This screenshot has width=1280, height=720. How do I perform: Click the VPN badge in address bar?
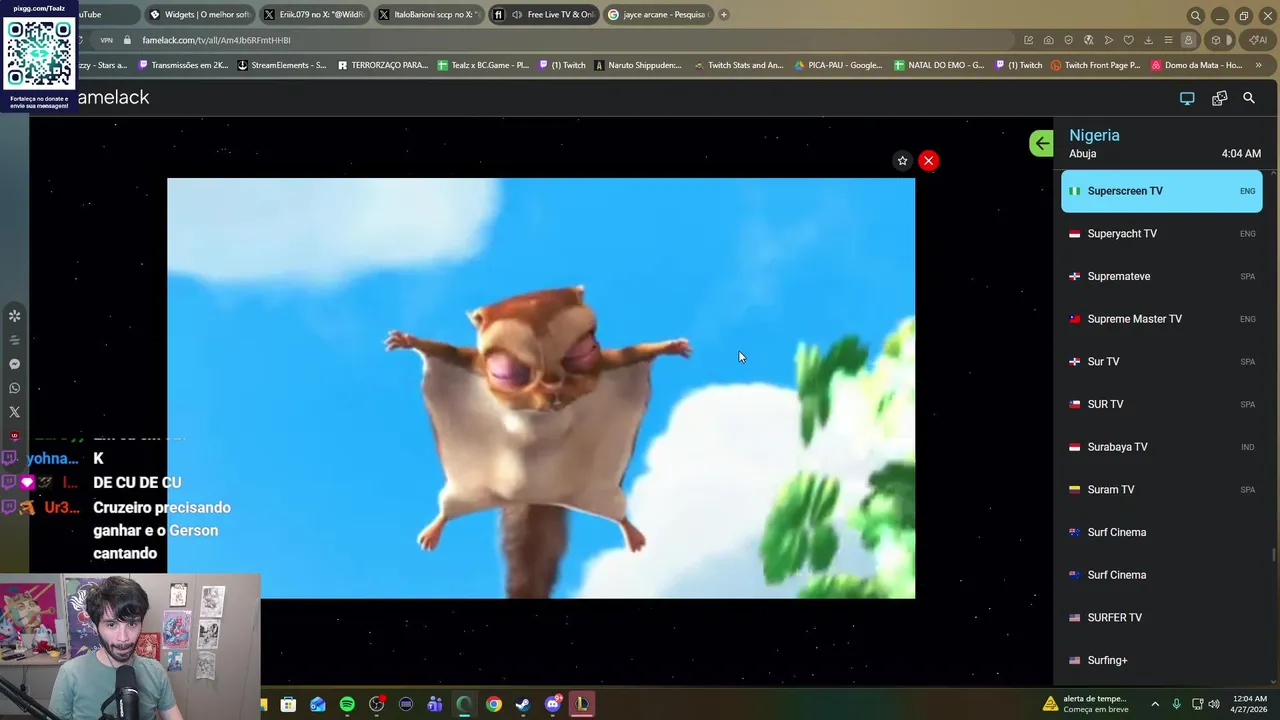[106, 40]
